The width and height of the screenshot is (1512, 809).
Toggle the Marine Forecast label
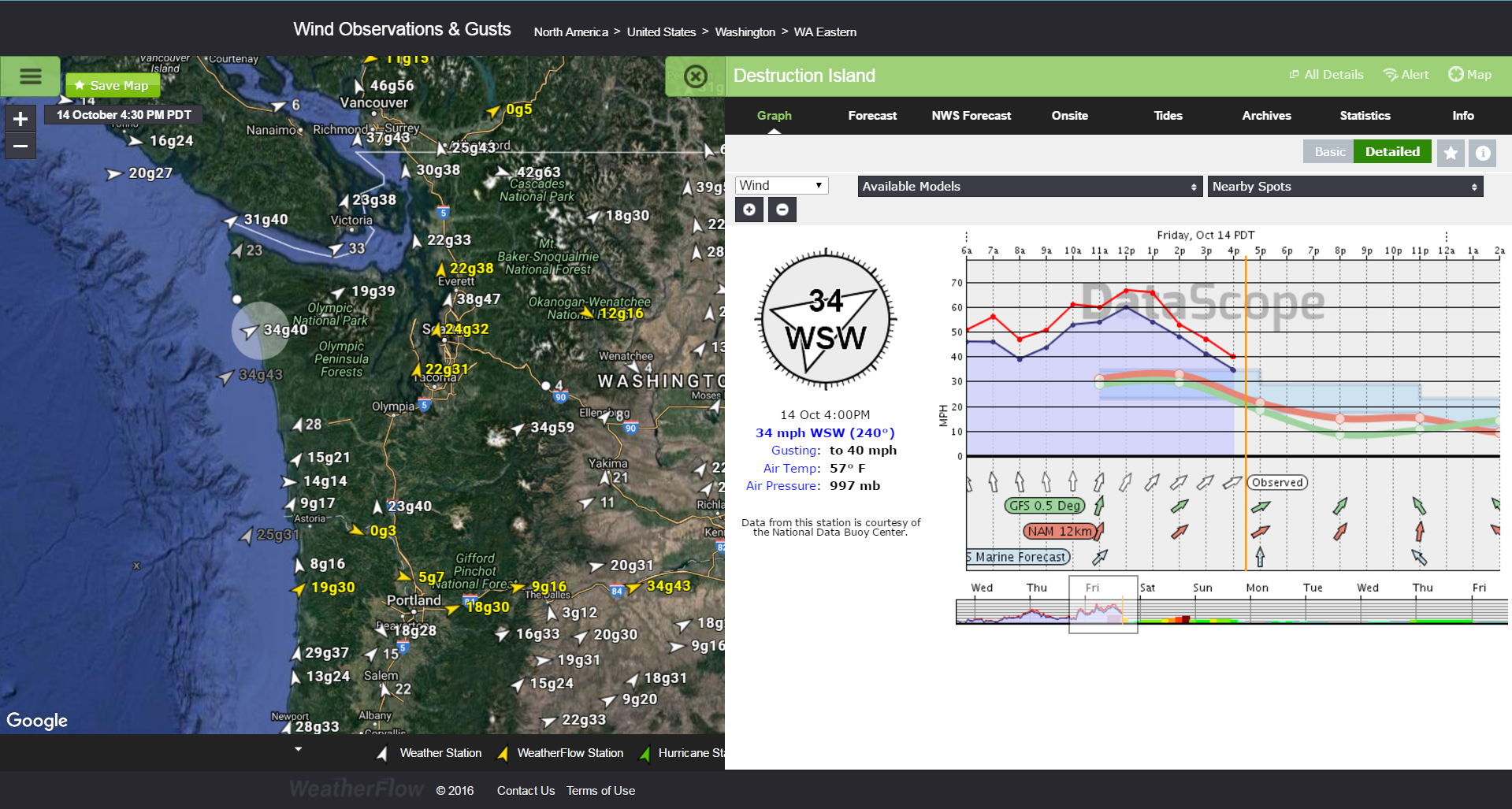pos(1019,557)
